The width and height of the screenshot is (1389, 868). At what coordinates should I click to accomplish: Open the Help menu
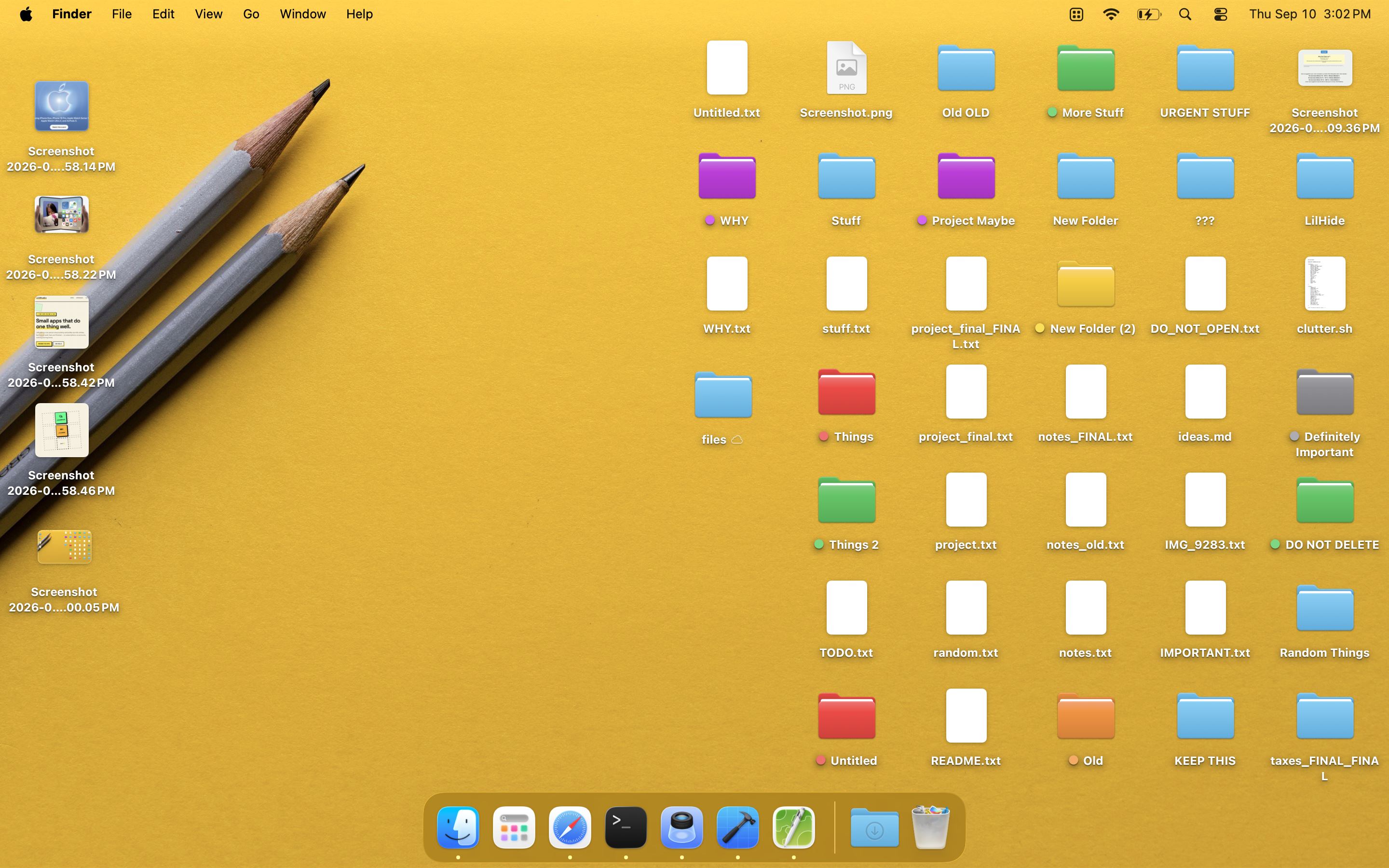click(359, 14)
